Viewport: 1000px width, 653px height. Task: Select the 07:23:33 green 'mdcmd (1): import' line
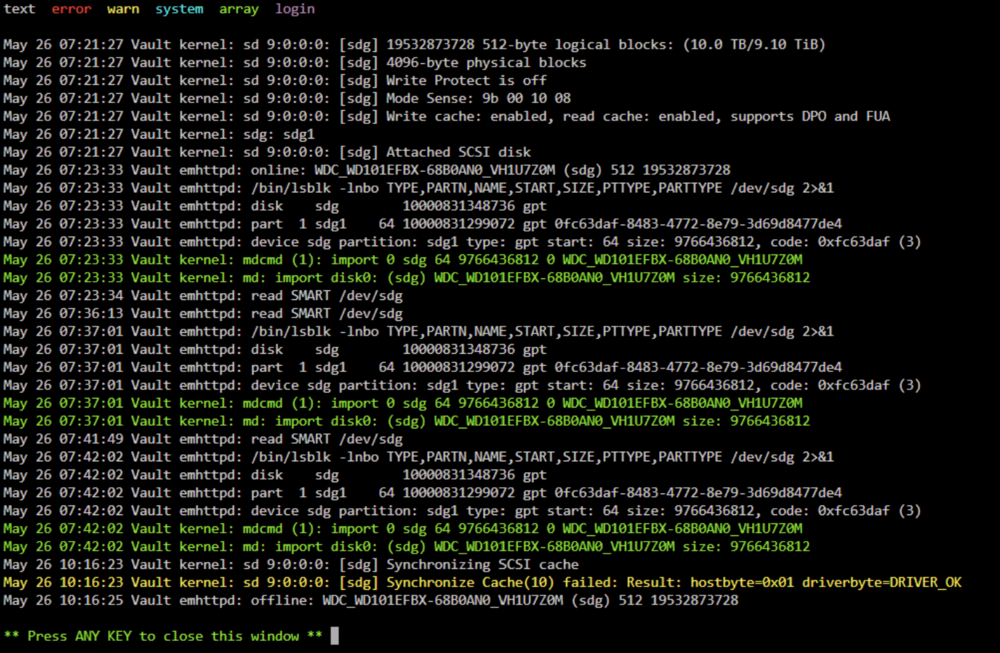click(402, 260)
